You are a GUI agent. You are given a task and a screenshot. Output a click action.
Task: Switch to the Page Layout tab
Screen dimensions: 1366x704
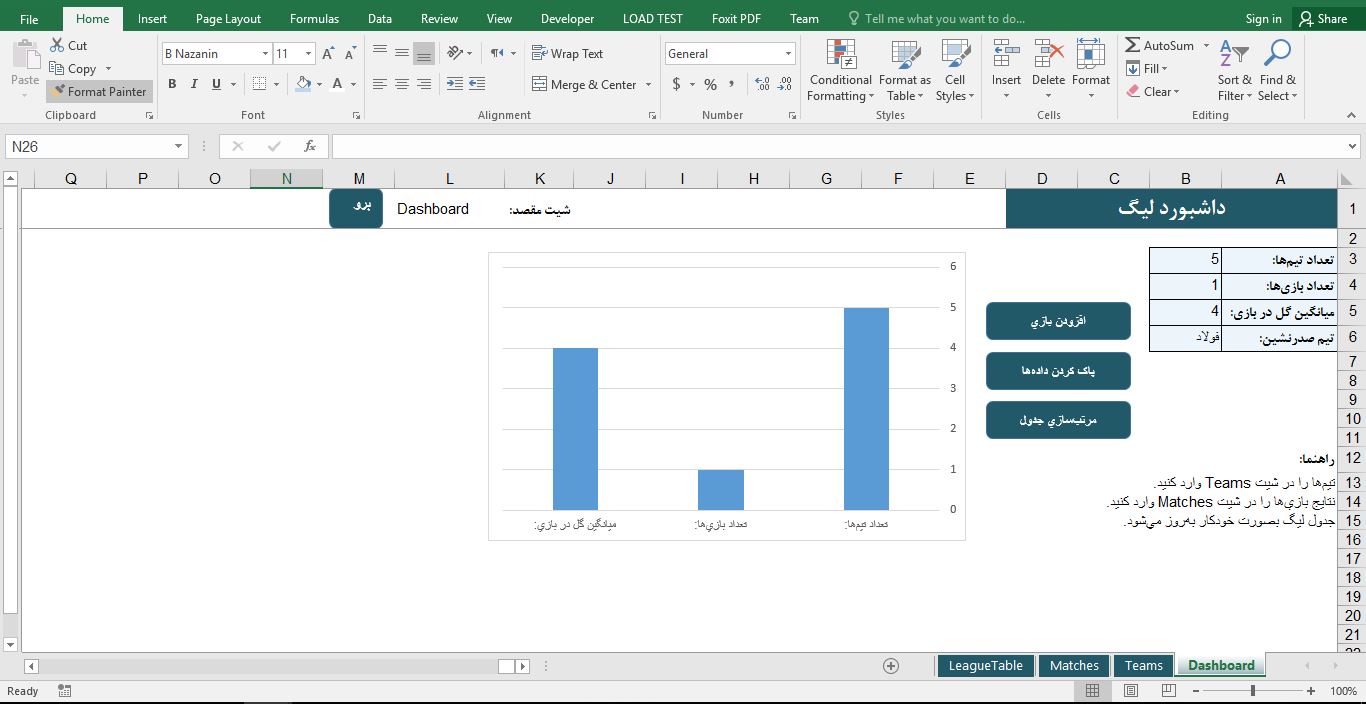228,18
